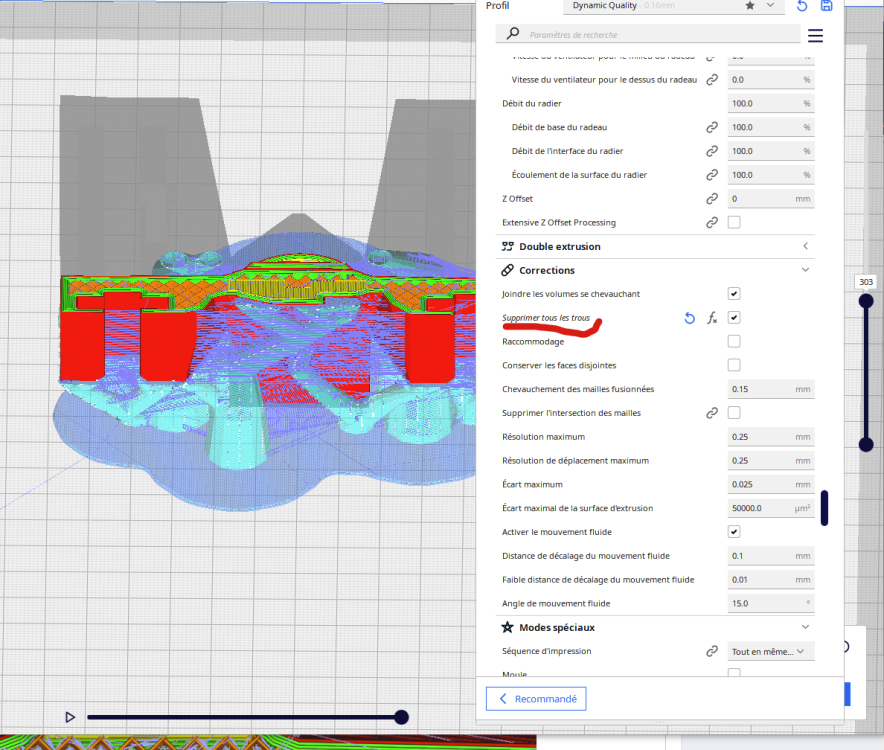Collapse the Corrections section
Viewport: 884px width, 750px height.
pos(805,270)
